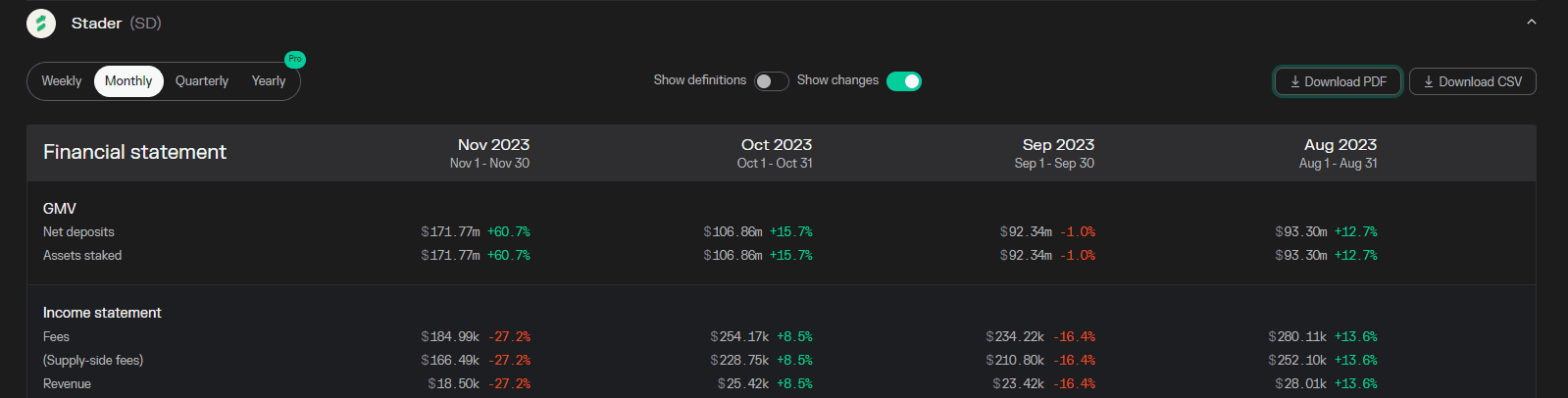Viewport: 1568px width, 398px height.
Task: Download the statement as PDF
Action: [x=1338, y=81]
